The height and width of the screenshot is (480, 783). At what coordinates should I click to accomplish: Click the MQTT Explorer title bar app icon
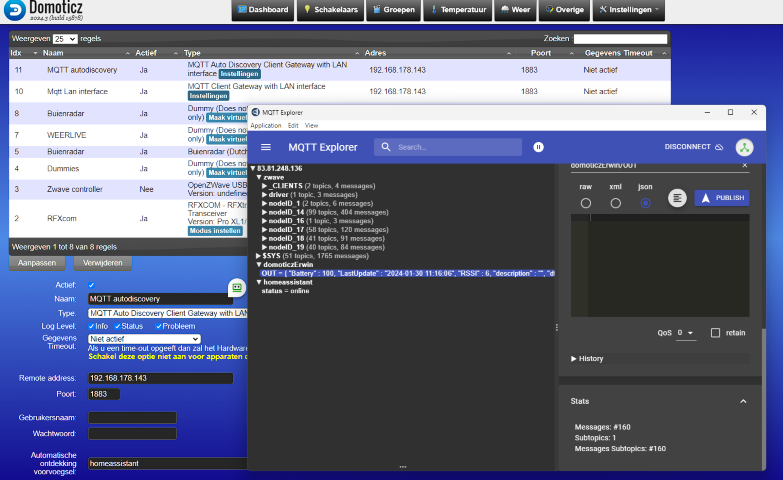256,112
